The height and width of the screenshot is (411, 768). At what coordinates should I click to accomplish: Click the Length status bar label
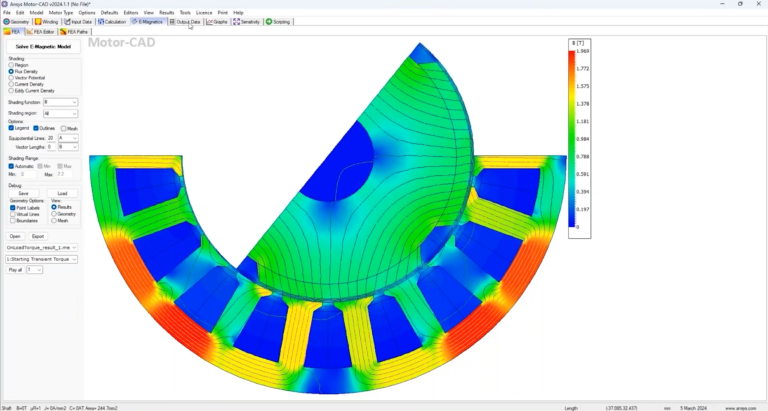click(571, 408)
